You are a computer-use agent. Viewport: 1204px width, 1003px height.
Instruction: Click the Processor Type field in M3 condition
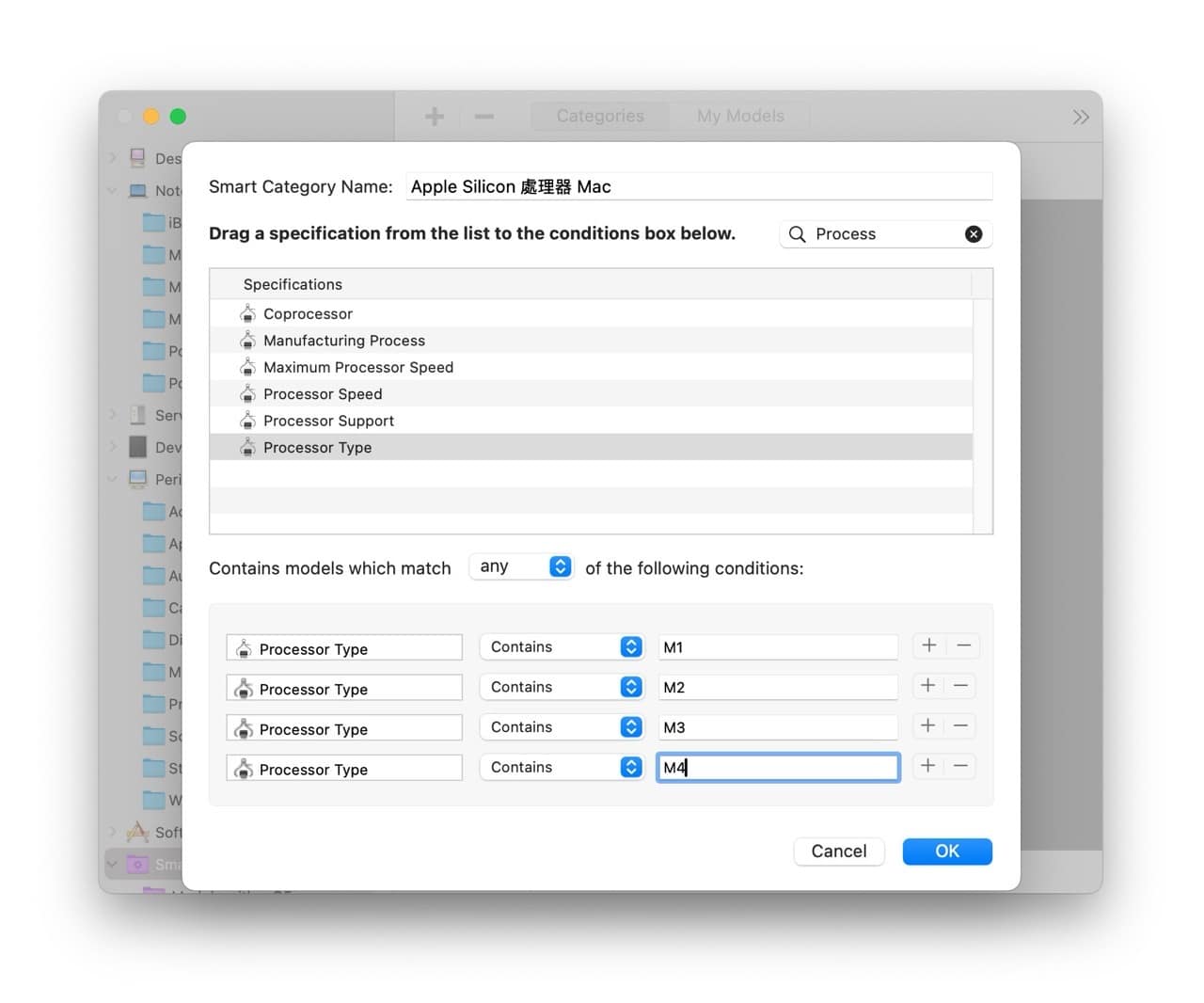pyautogui.click(x=344, y=727)
